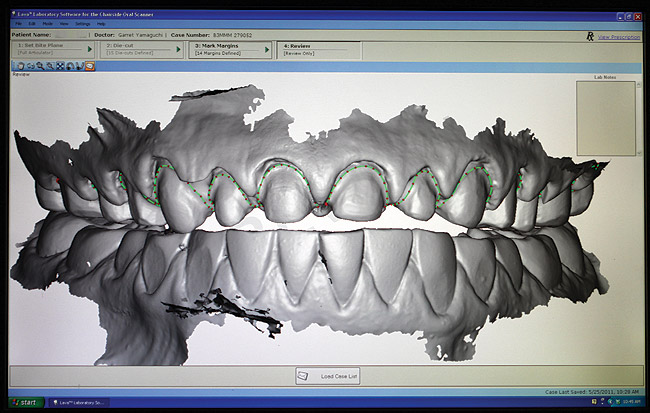Open the File menu
Viewport: 650px width, 413px height.
[x=17, y=23]
